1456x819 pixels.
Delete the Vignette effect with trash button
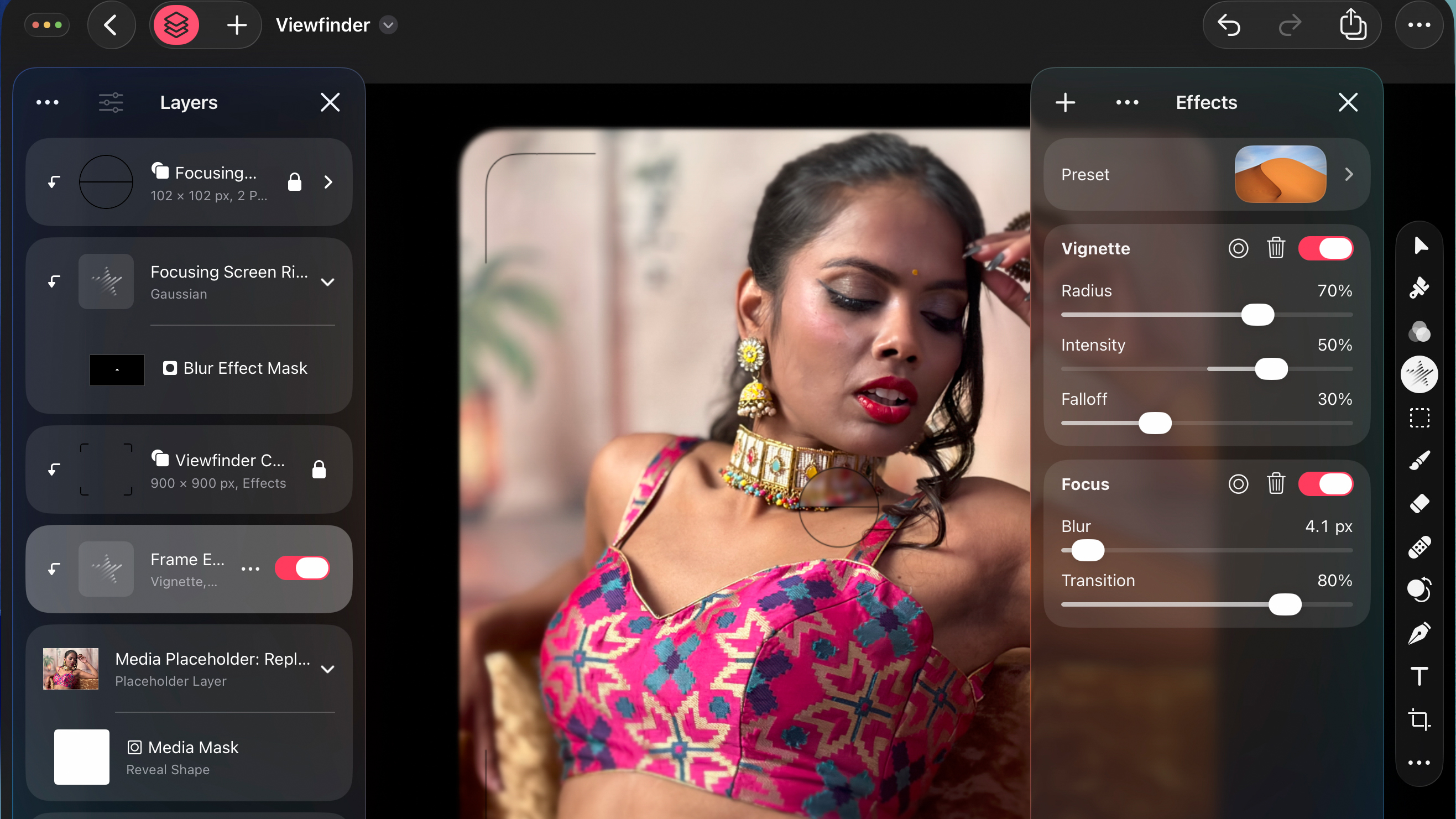tap(1276, 248)
